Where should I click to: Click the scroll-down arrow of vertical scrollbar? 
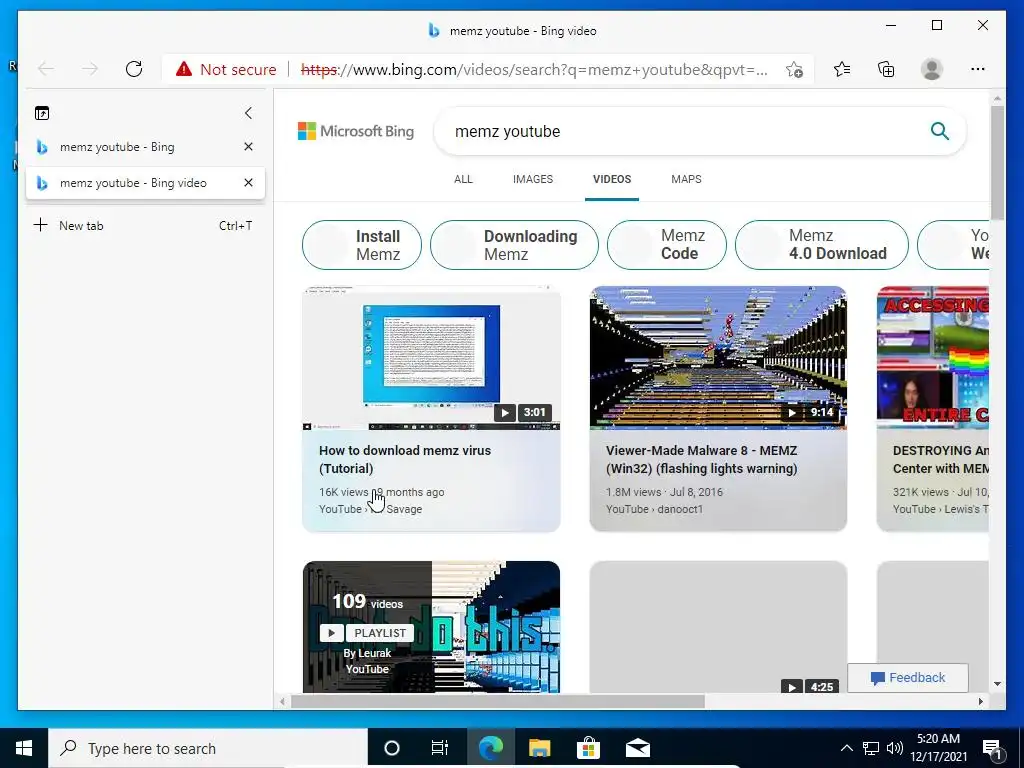(x=997, y=684)
